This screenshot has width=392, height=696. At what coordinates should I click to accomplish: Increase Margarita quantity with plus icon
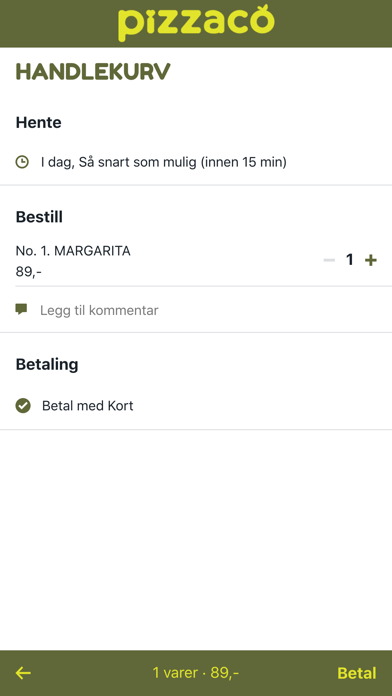click(x=371, y=260)
